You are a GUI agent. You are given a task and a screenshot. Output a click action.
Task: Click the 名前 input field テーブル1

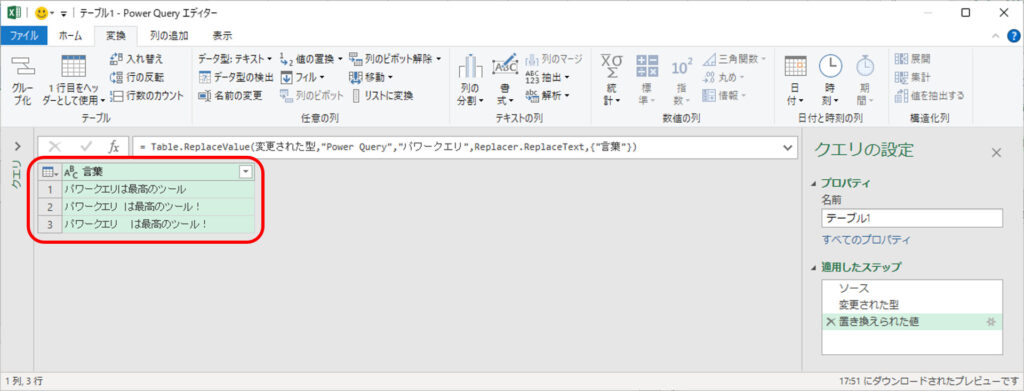point(912,218)
